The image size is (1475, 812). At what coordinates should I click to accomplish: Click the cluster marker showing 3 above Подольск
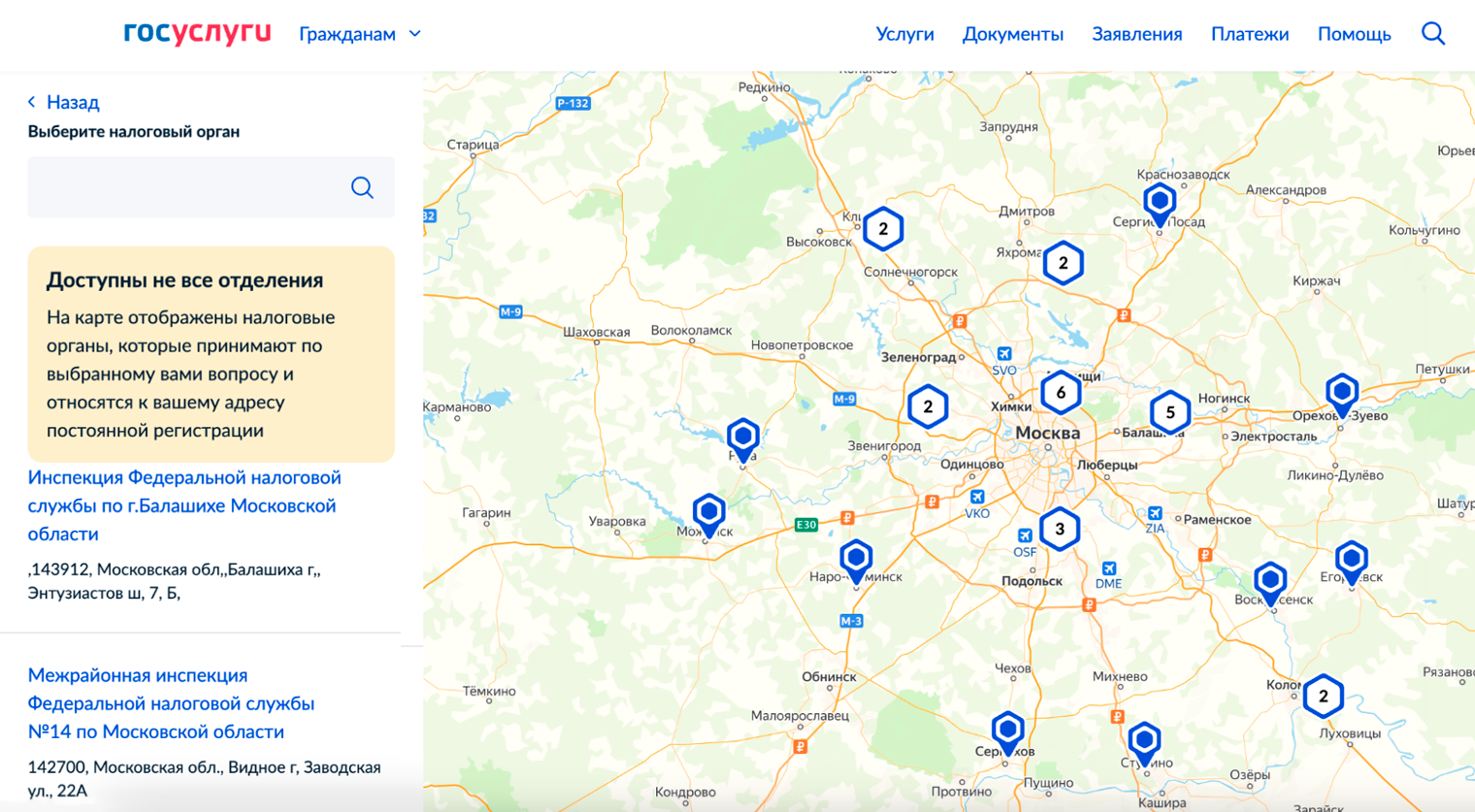[x=1059, y=529]
